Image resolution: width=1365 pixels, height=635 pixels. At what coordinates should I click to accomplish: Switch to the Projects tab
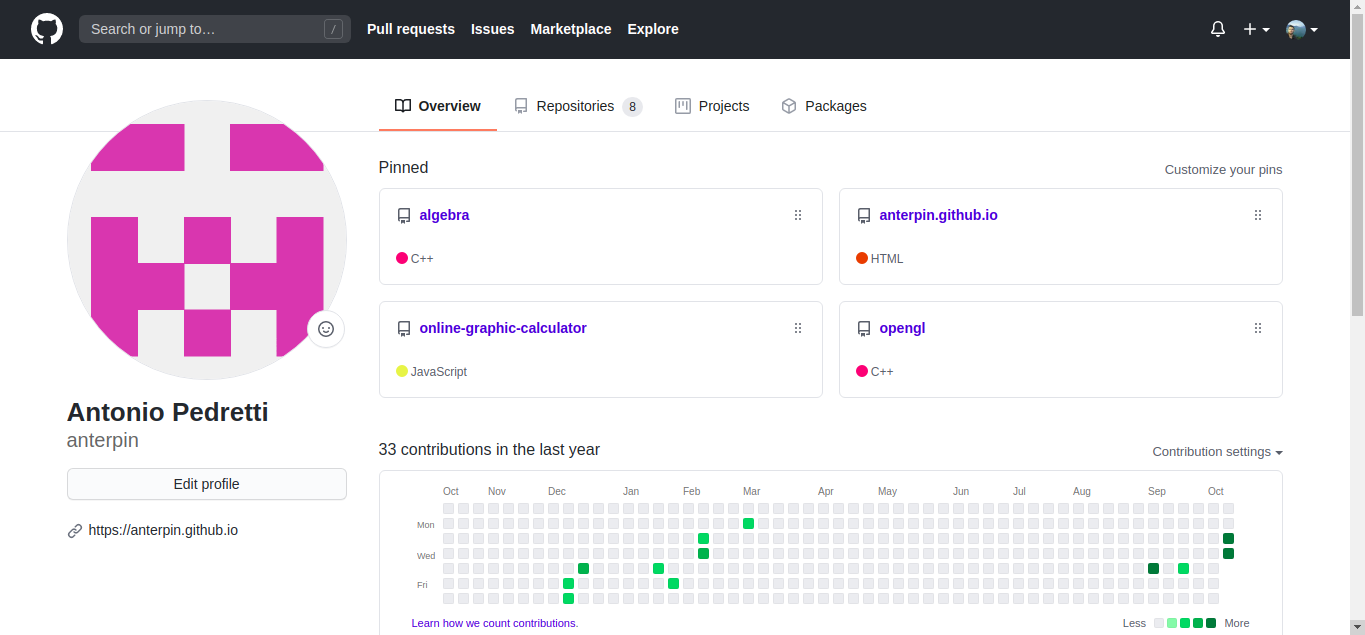point(712,106)
